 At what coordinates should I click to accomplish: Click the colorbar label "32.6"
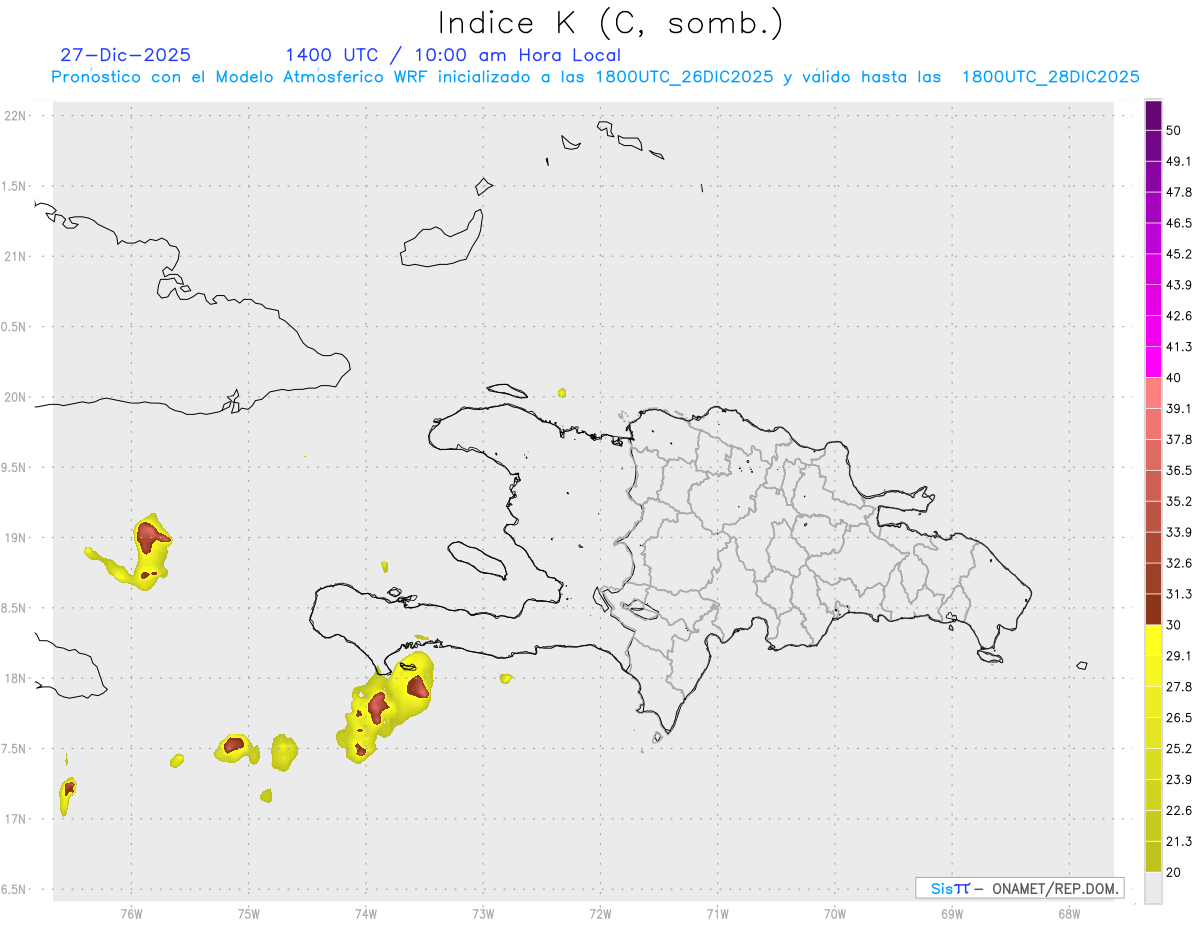pos(1179,563)
